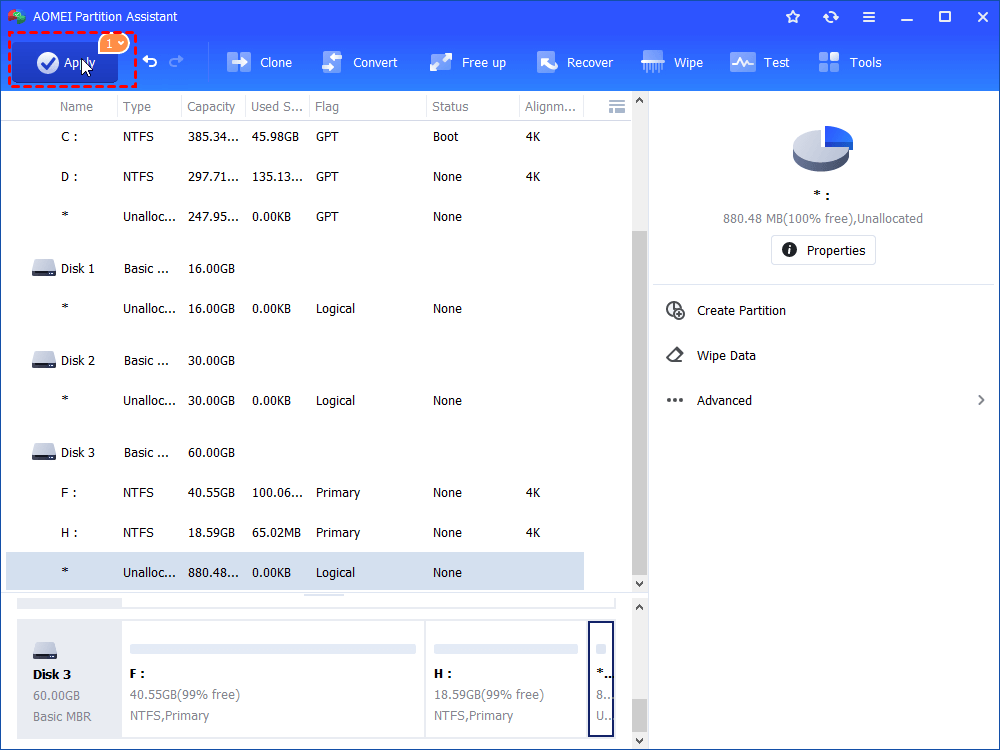
Task: Click the pie chart disk usage icon
Action: (x=823, y=149)
